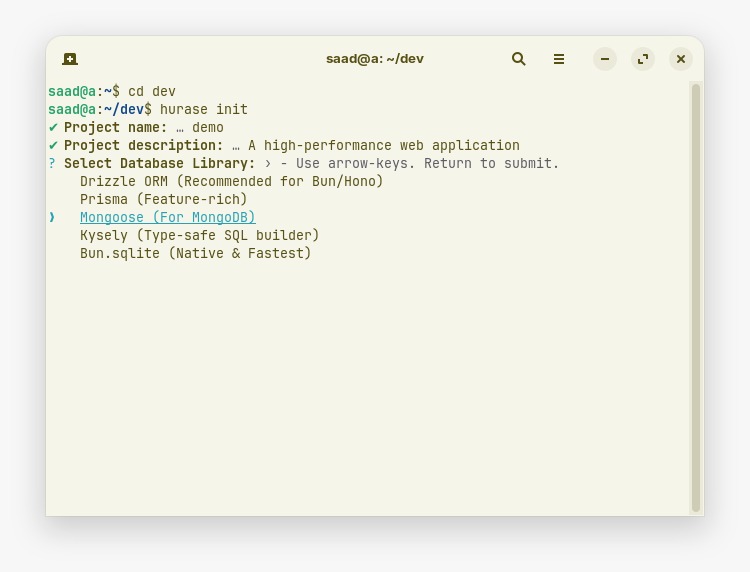750x572 pixels.
Task: Close the terminal window
Action: [x=681, y=59]
